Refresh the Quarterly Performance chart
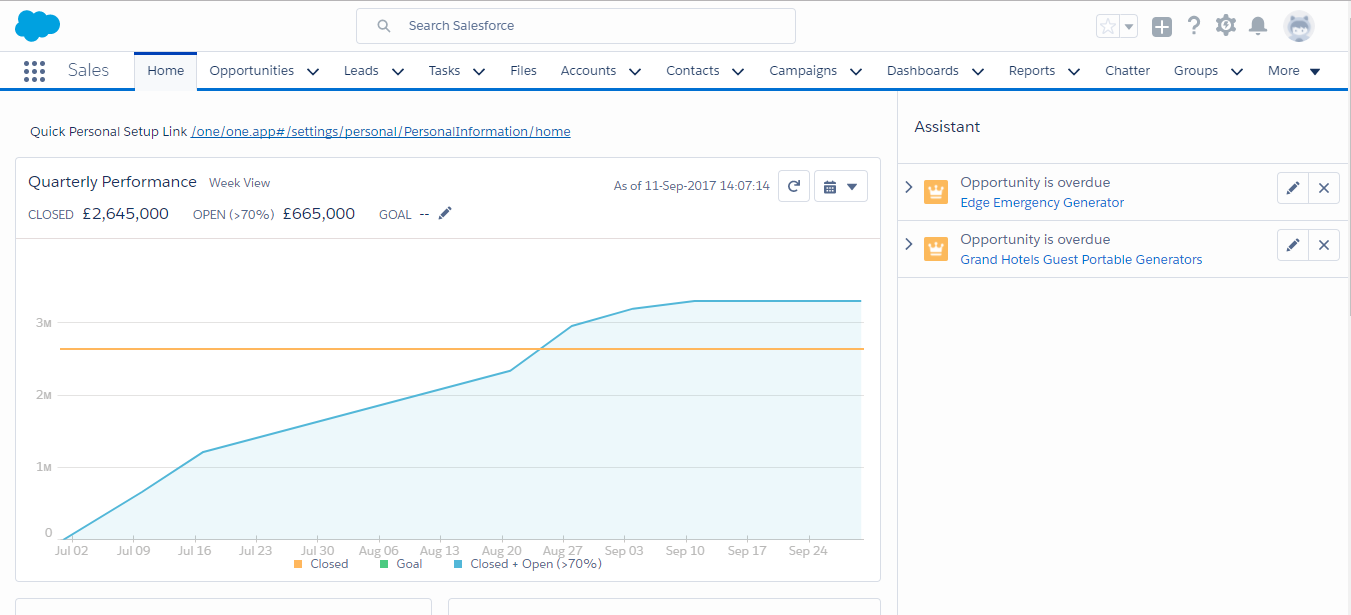Image resolution: width=1351 pixels, height=615 pixels. pyautogui.click(x=793, y=186)
